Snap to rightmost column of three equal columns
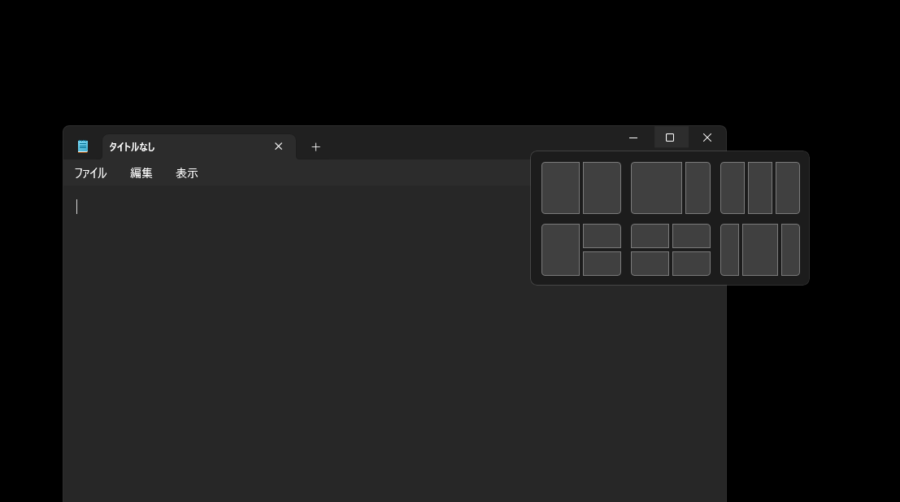The image size is (900, 502). [x=788, y=188]
